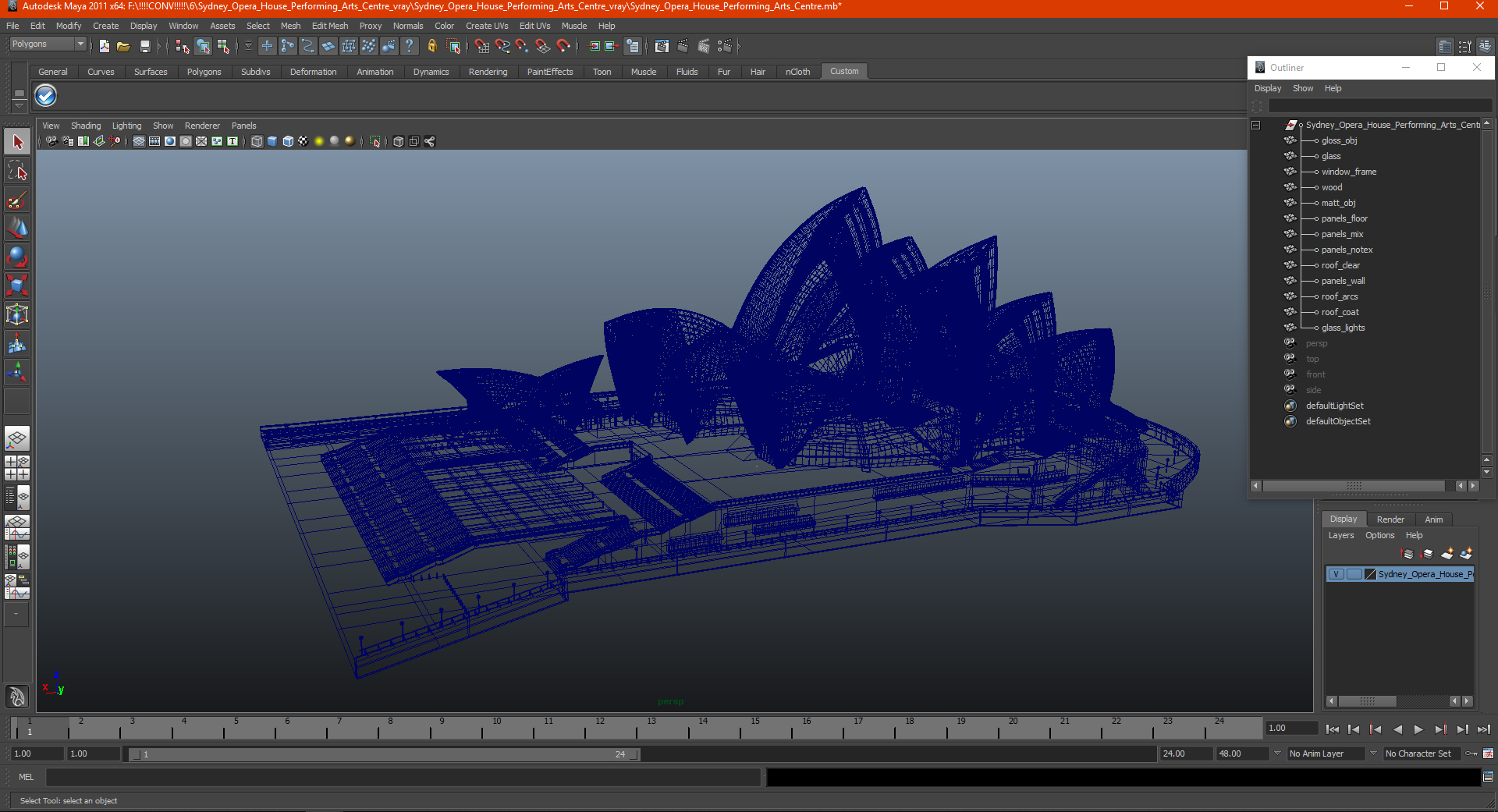Select the roof_arcs node in Outliner
This screenshot has height=812, width=1498.
tap(1340, 296)
